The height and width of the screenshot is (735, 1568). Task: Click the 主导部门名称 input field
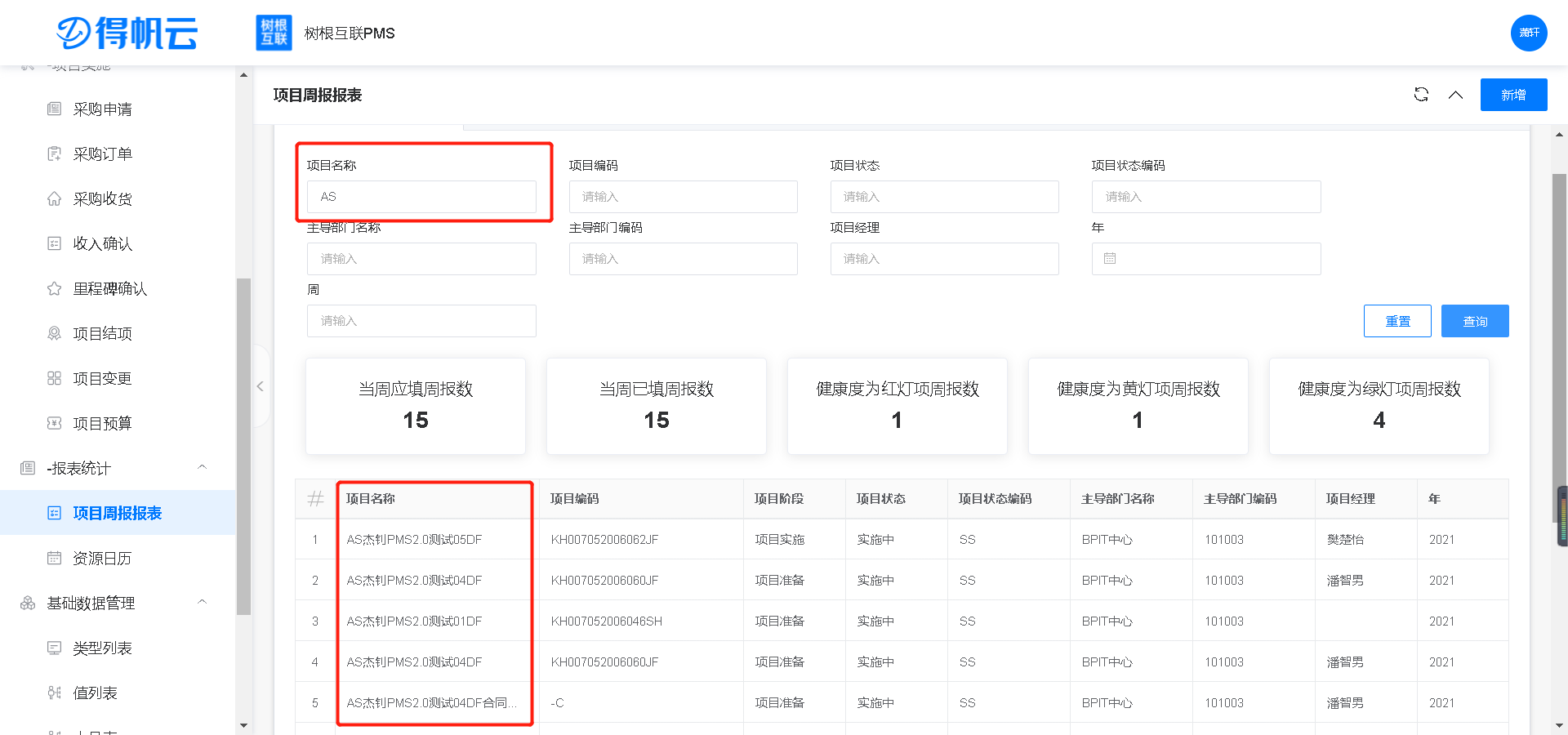tap(421, 259)
